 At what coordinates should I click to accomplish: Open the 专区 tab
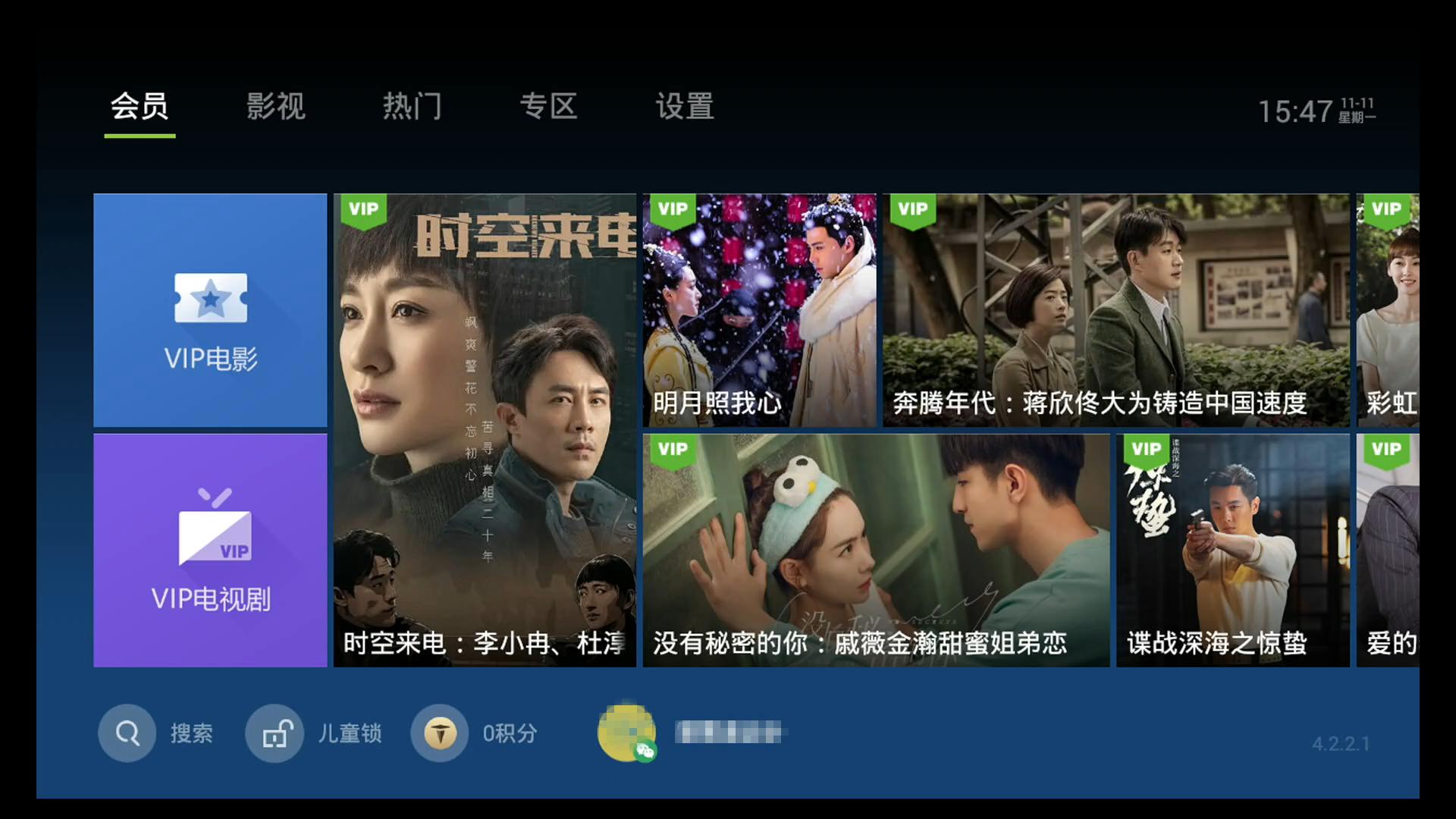549,106
